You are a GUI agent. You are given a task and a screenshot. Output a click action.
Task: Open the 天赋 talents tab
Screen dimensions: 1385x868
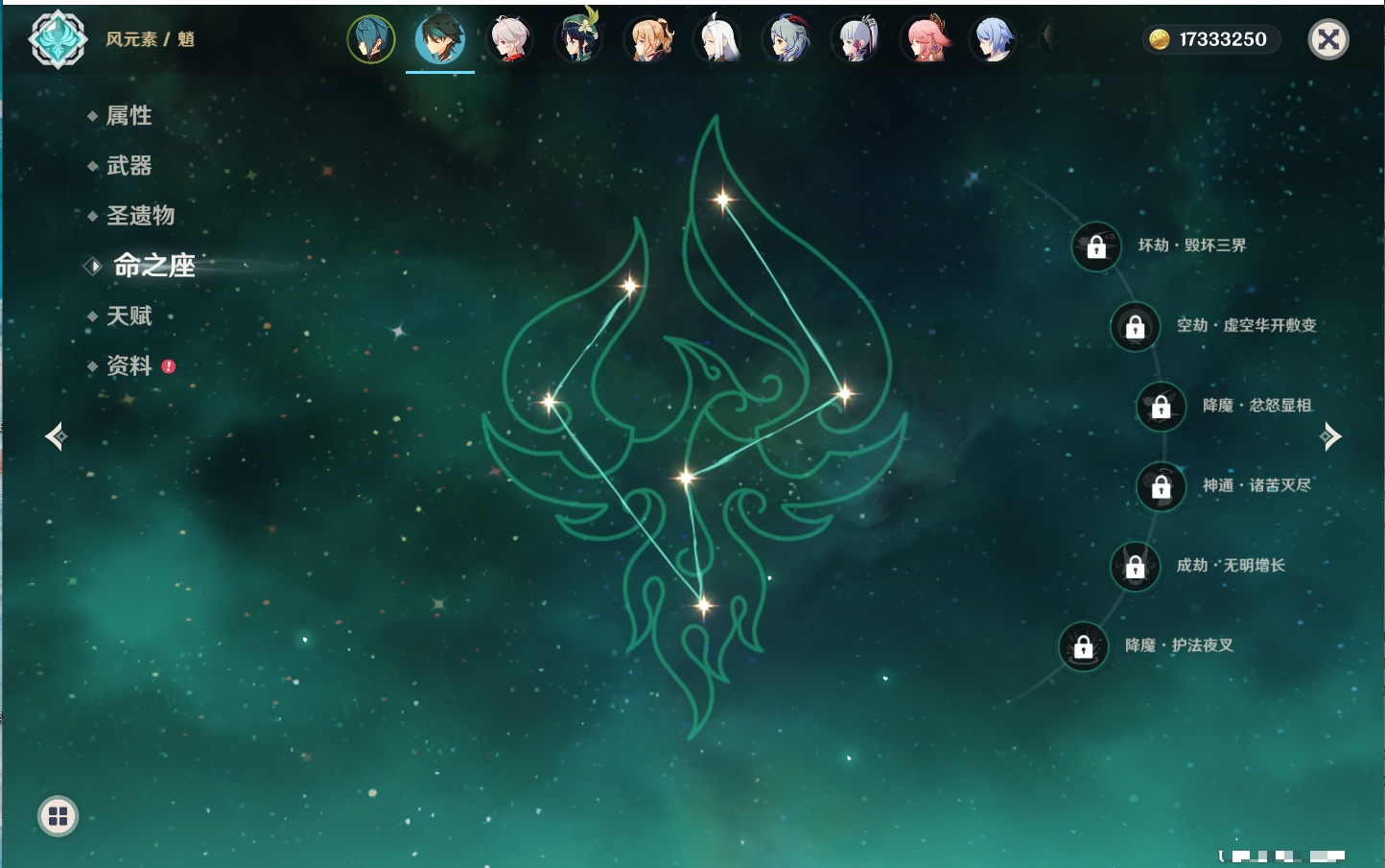click(x=129, y=316)
